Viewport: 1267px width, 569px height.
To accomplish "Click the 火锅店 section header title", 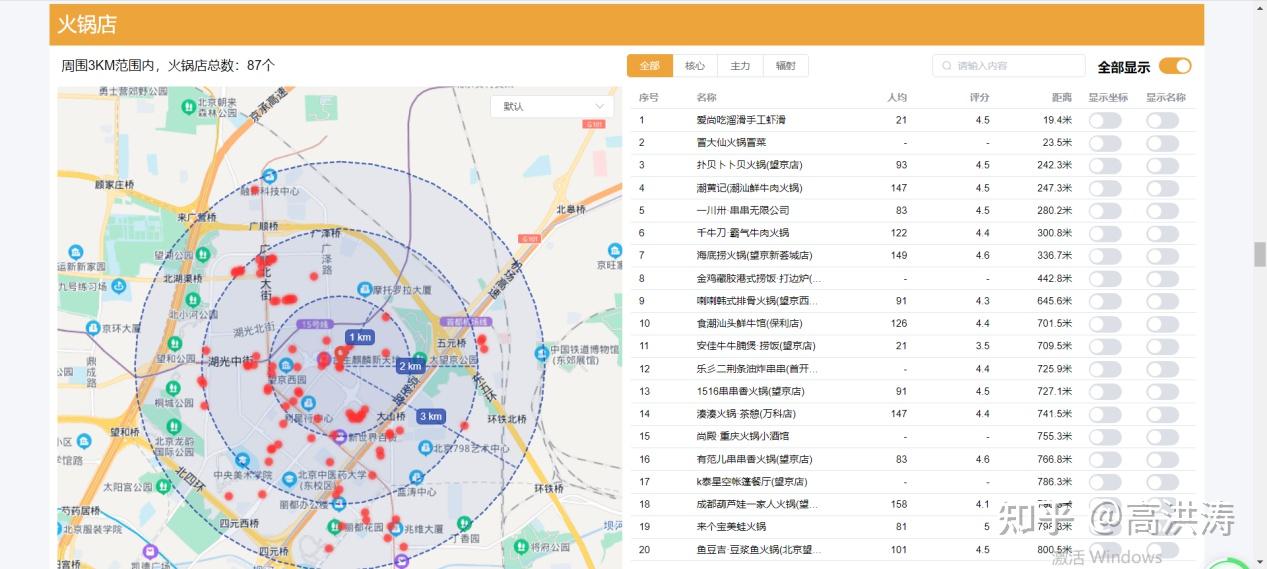I will tap(87, 25).
